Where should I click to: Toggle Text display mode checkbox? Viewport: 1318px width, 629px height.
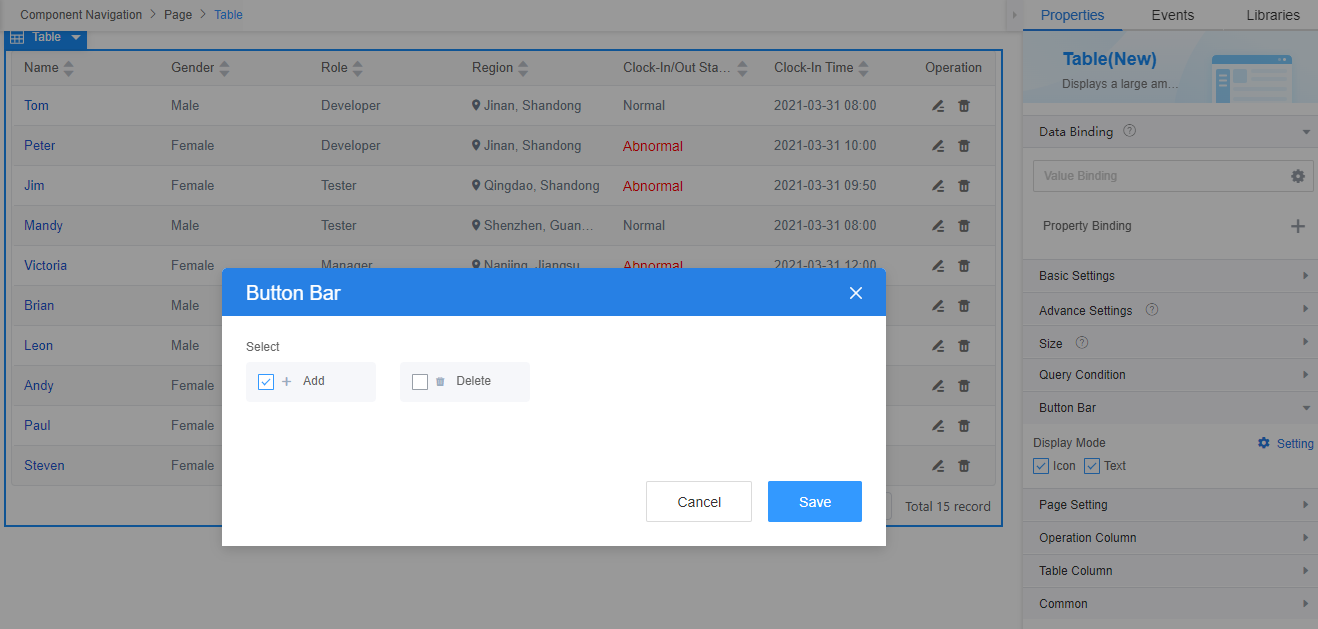tap(1092, 466)
